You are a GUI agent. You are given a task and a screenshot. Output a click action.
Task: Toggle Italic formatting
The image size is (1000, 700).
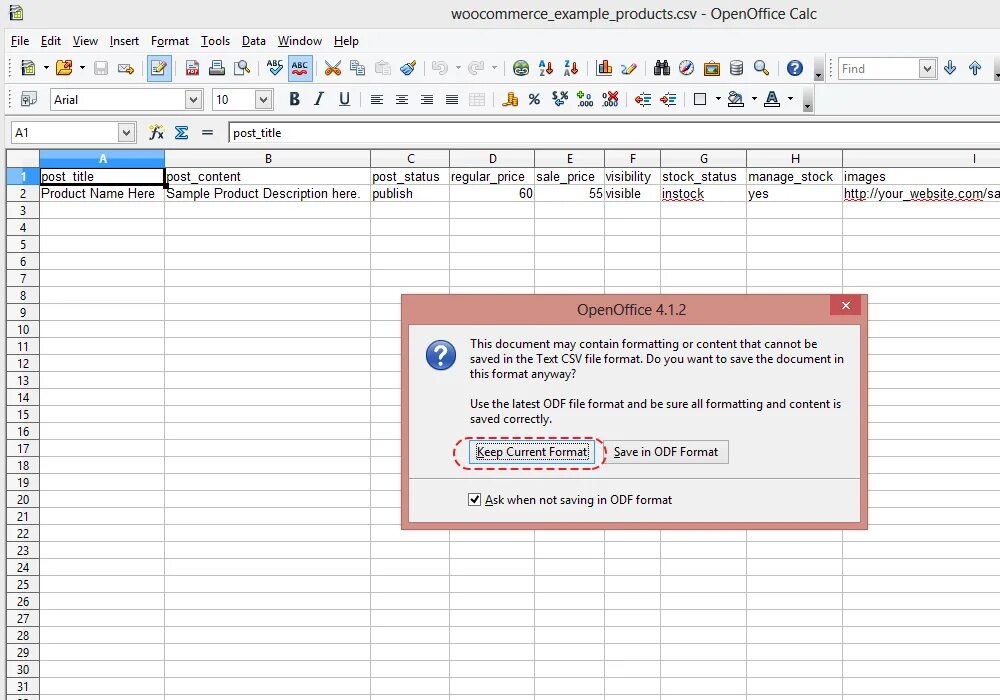319,99
